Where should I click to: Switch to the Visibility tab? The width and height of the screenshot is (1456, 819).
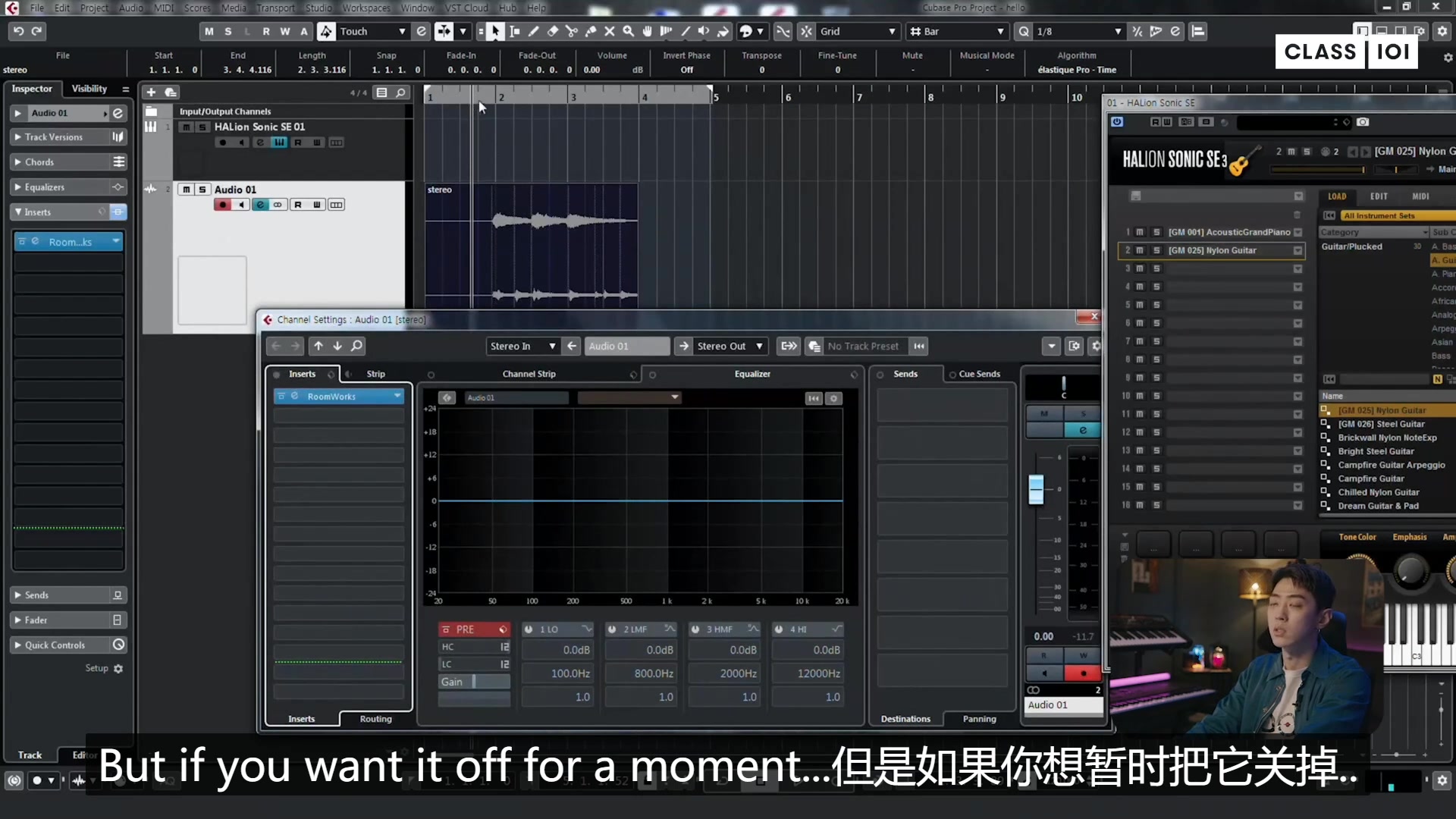89,89
